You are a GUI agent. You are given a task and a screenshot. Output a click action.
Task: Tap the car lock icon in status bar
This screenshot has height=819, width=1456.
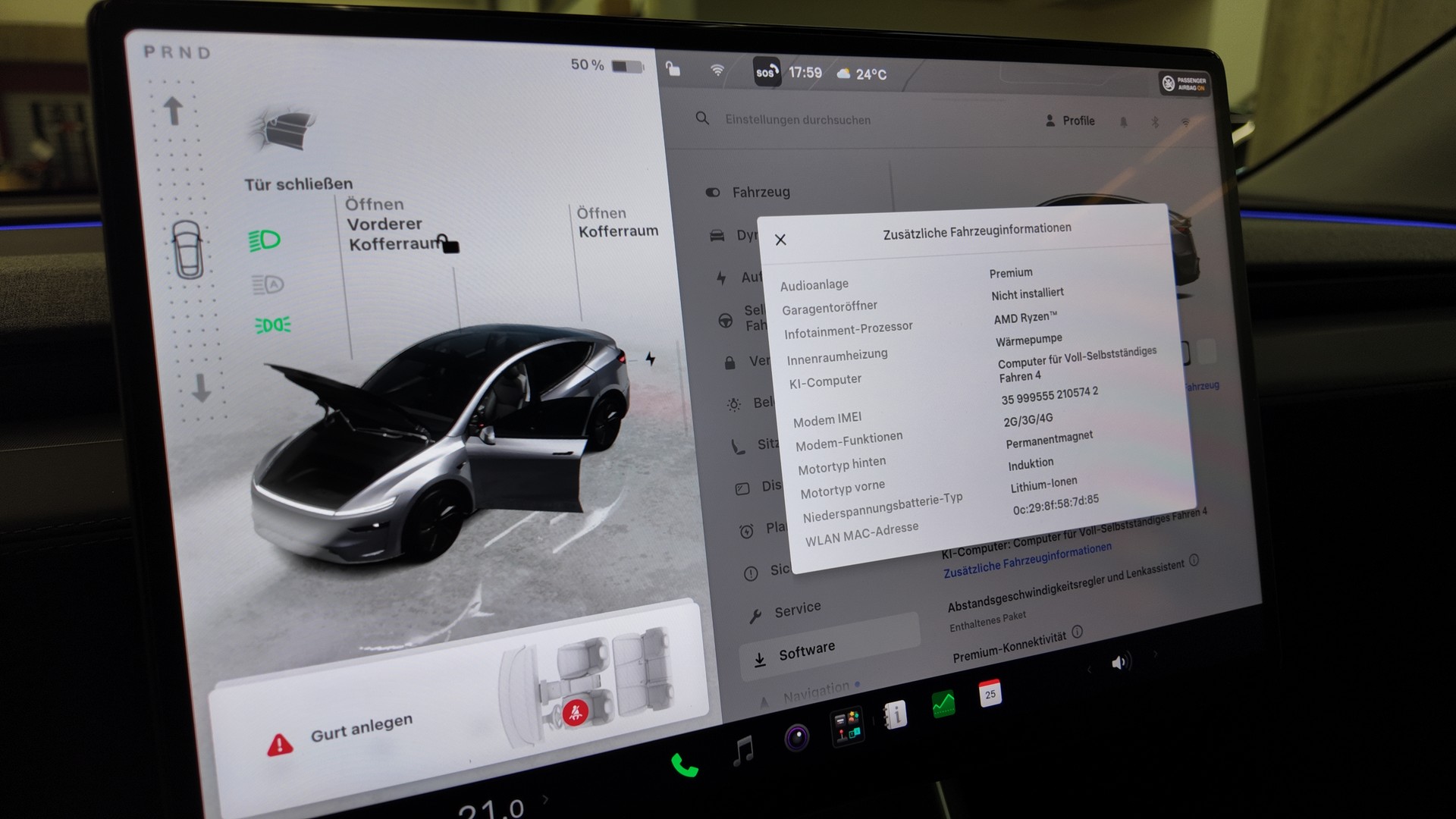click(673, 70)
